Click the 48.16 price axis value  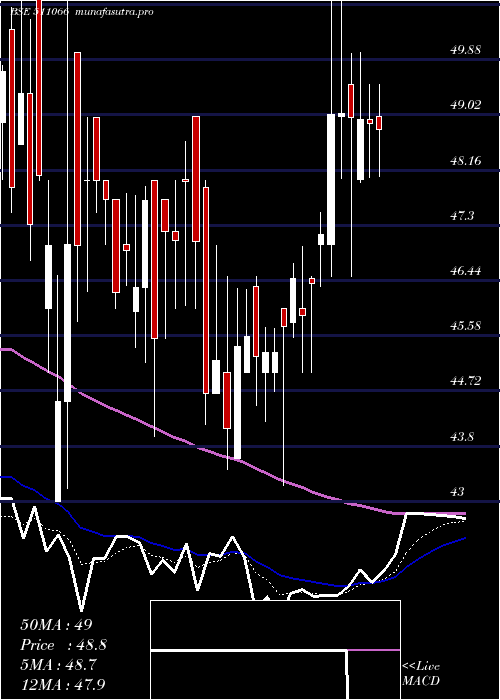(465, 160)
